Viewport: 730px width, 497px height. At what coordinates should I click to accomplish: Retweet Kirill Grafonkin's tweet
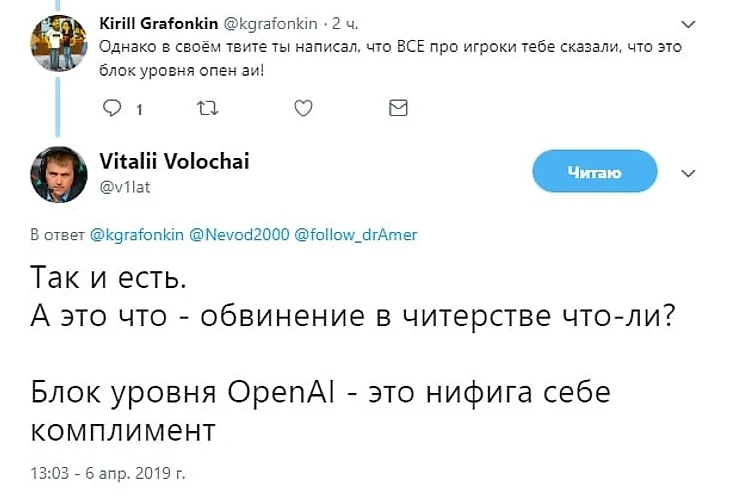pyautogui.click(x=207, y=108)
